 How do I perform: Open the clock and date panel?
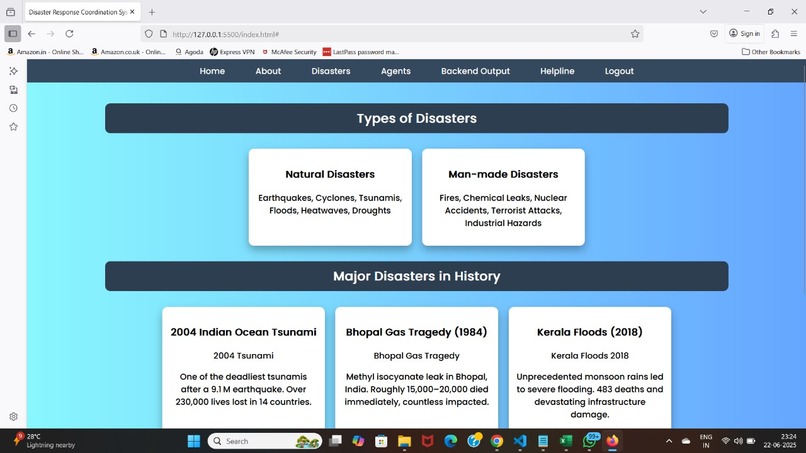(780, 441)
